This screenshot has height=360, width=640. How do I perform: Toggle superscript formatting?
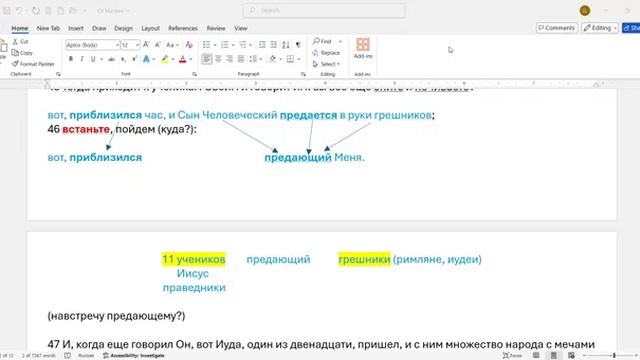pyautogui.click(x=134, y=59)
